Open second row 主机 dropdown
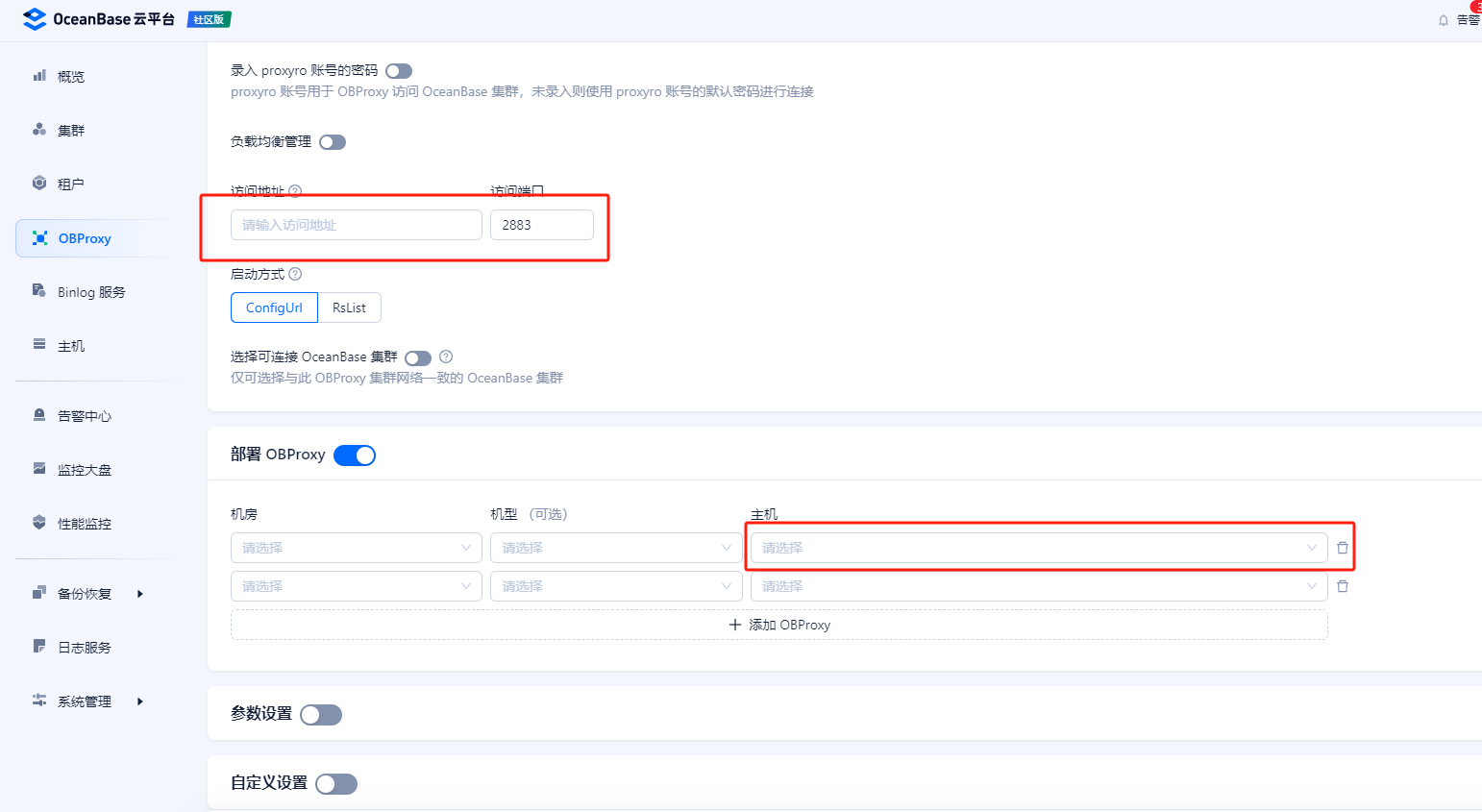Screen dimensions: 1482x812 (x=1039, y=586)
